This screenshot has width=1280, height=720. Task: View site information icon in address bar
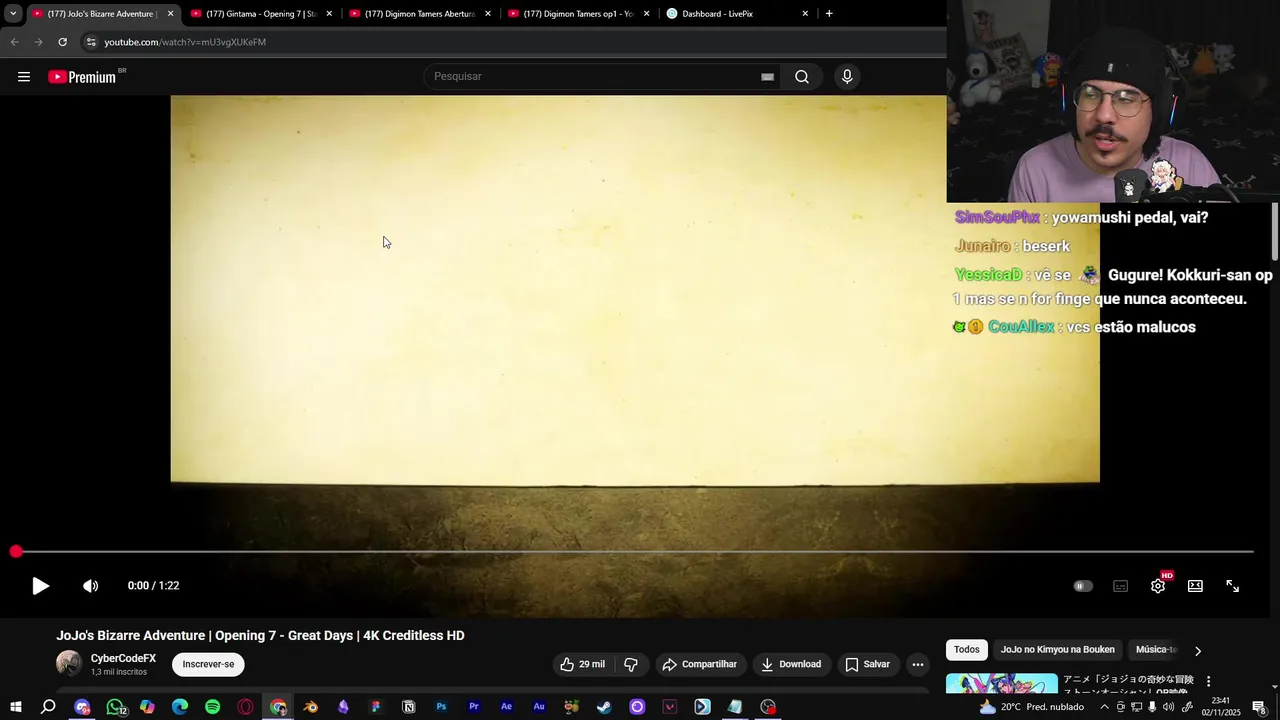pos(91,42)
